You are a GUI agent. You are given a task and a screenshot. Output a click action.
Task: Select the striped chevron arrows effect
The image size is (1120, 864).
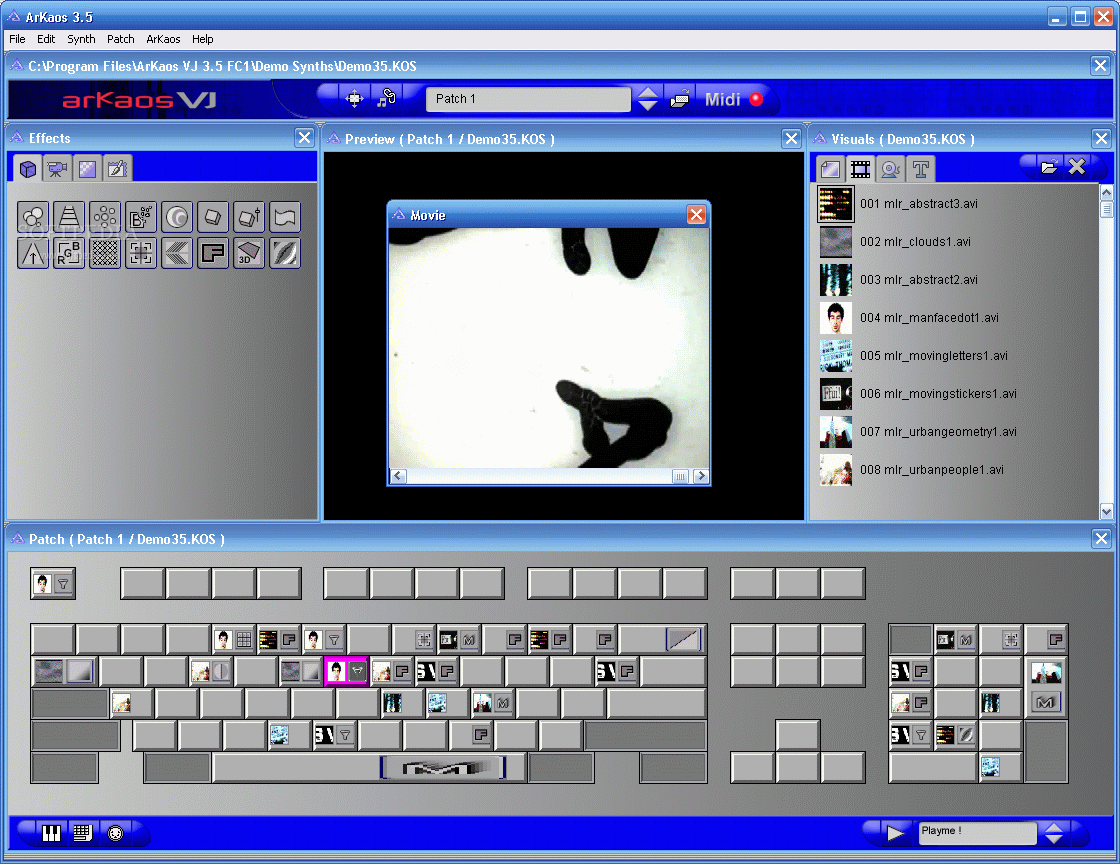coord(177,253)
